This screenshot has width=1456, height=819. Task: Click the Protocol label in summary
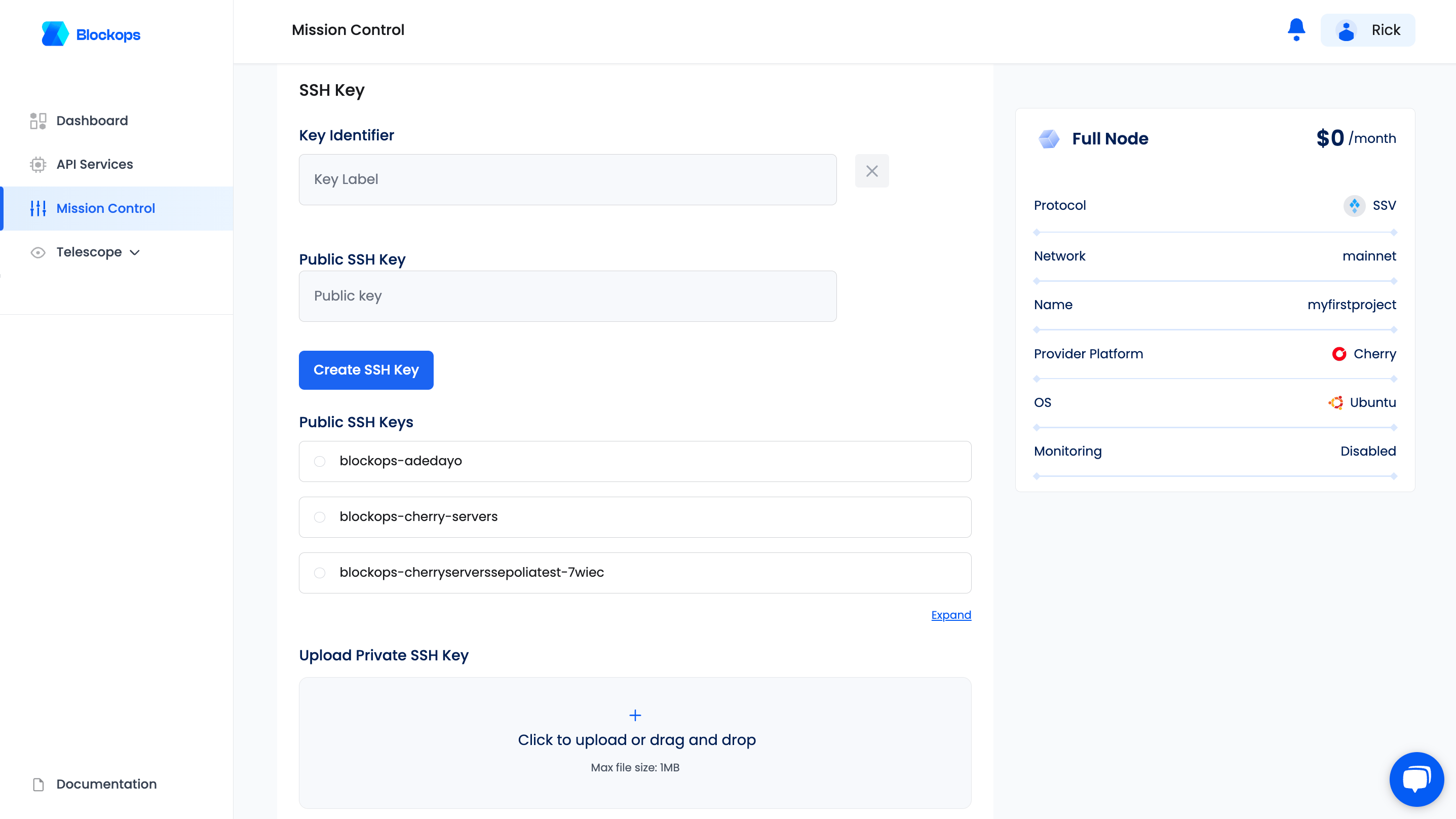[x=1060, y=206]
